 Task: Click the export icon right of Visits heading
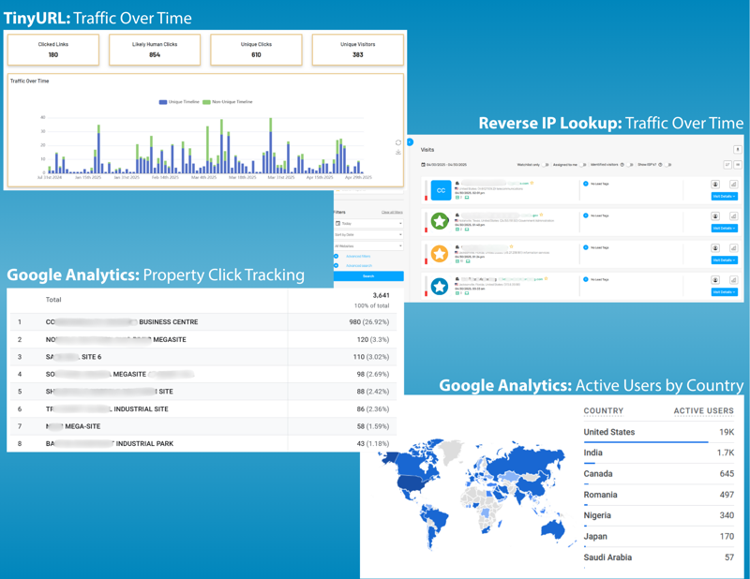tap(738, 150)
